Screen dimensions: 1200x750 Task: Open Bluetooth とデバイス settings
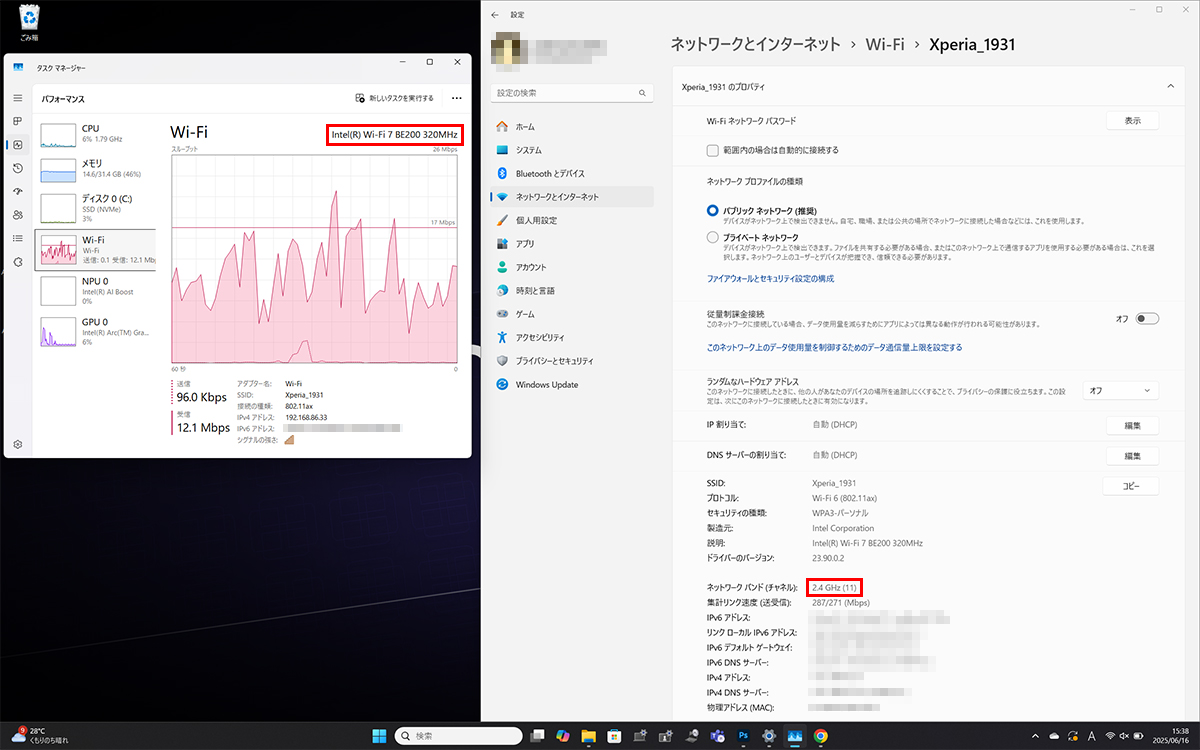(x=572, y=174)
